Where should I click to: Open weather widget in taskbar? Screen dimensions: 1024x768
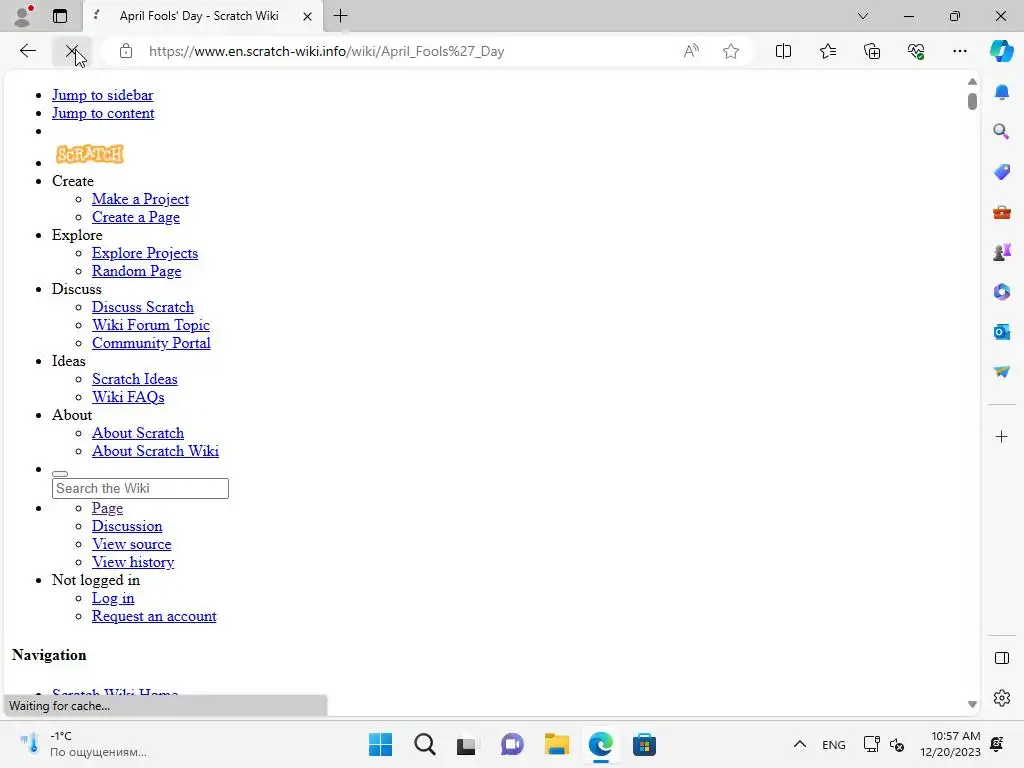(82, 744)
